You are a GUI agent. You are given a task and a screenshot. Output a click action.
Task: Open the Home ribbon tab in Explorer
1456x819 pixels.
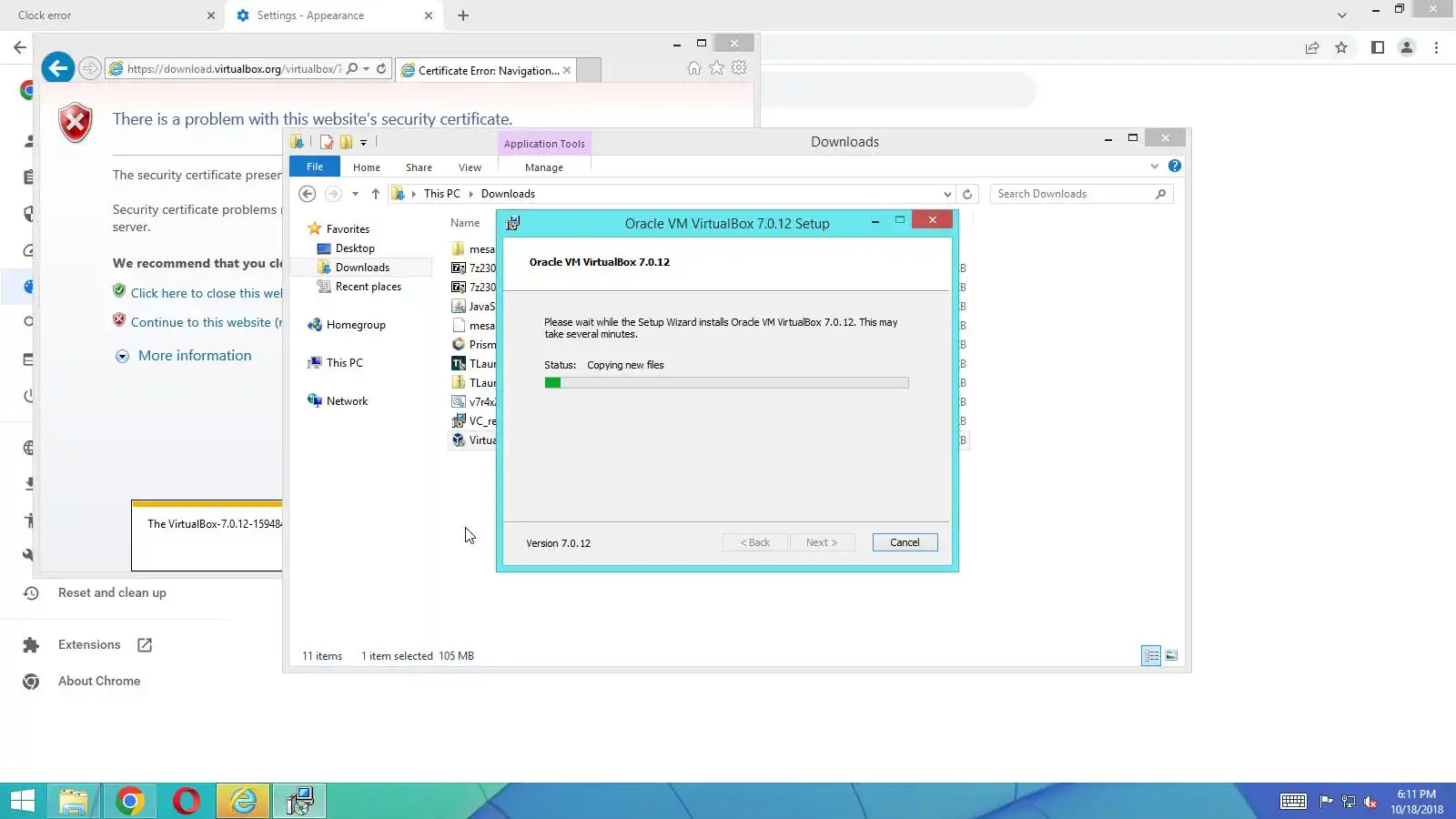[367, 167]
